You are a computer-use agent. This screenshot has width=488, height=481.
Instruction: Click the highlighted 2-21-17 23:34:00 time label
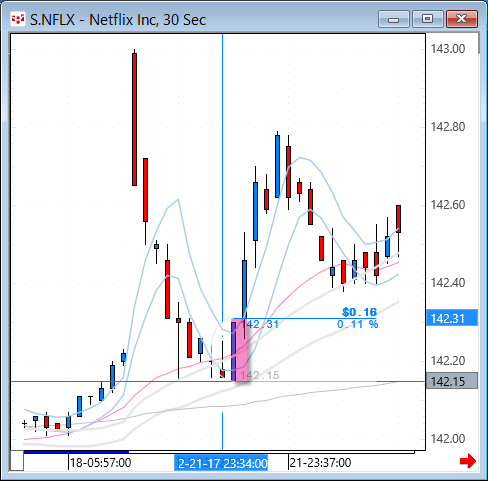tap(221, 463)
